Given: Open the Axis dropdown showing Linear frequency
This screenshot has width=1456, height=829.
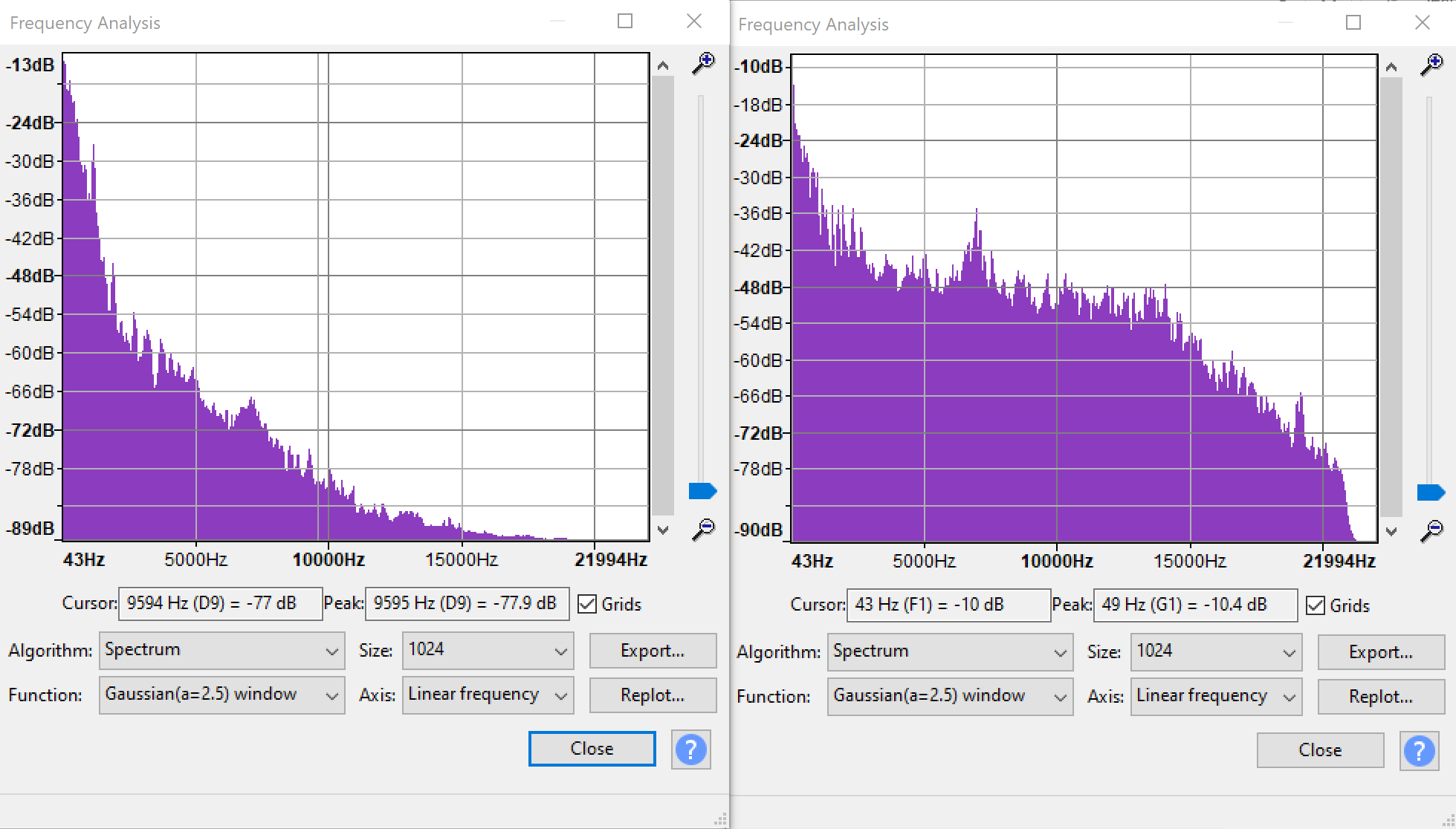Looking at the screenshot, I should point(487,695).
